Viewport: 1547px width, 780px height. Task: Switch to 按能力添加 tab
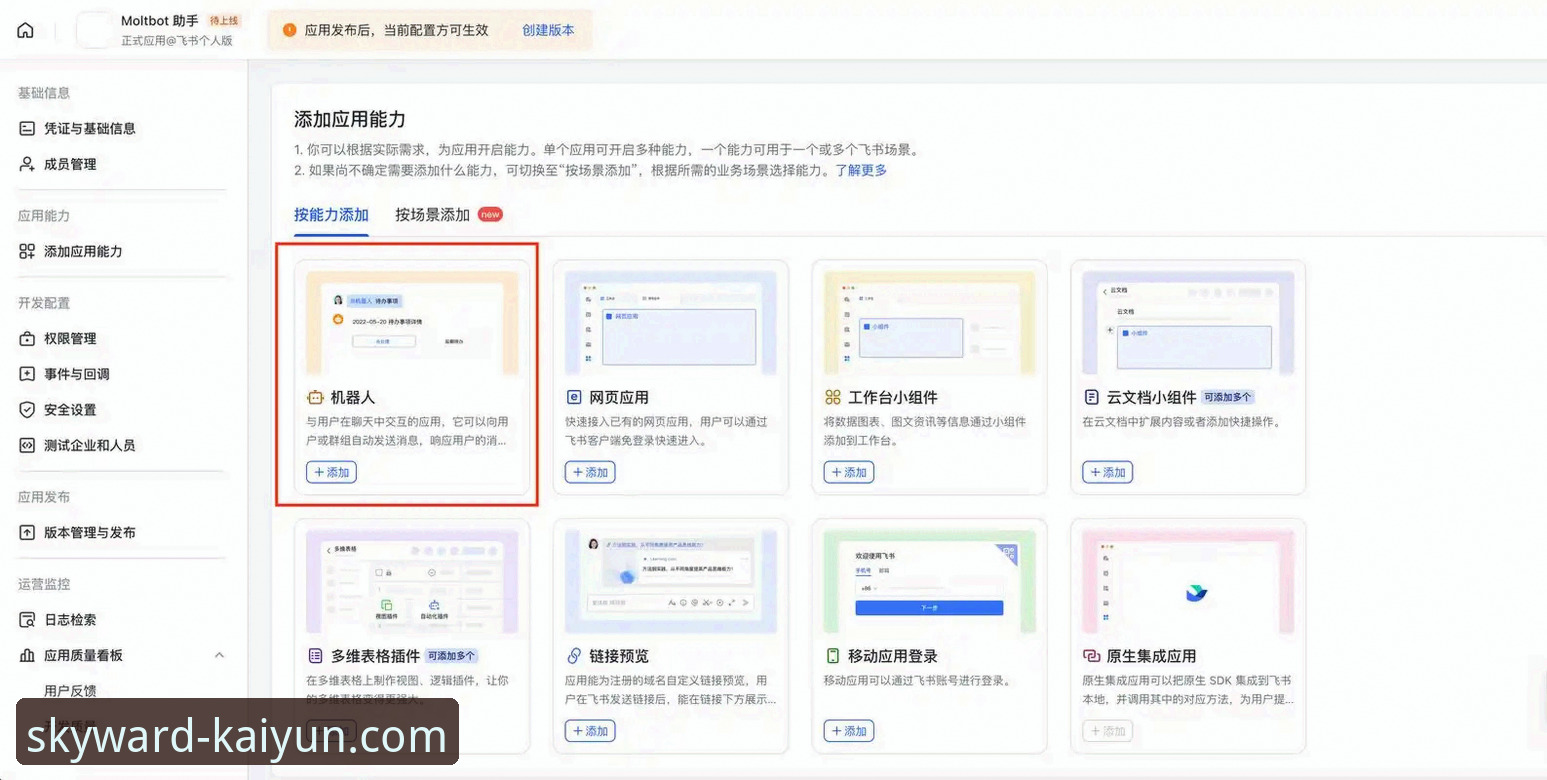(331, 214)
